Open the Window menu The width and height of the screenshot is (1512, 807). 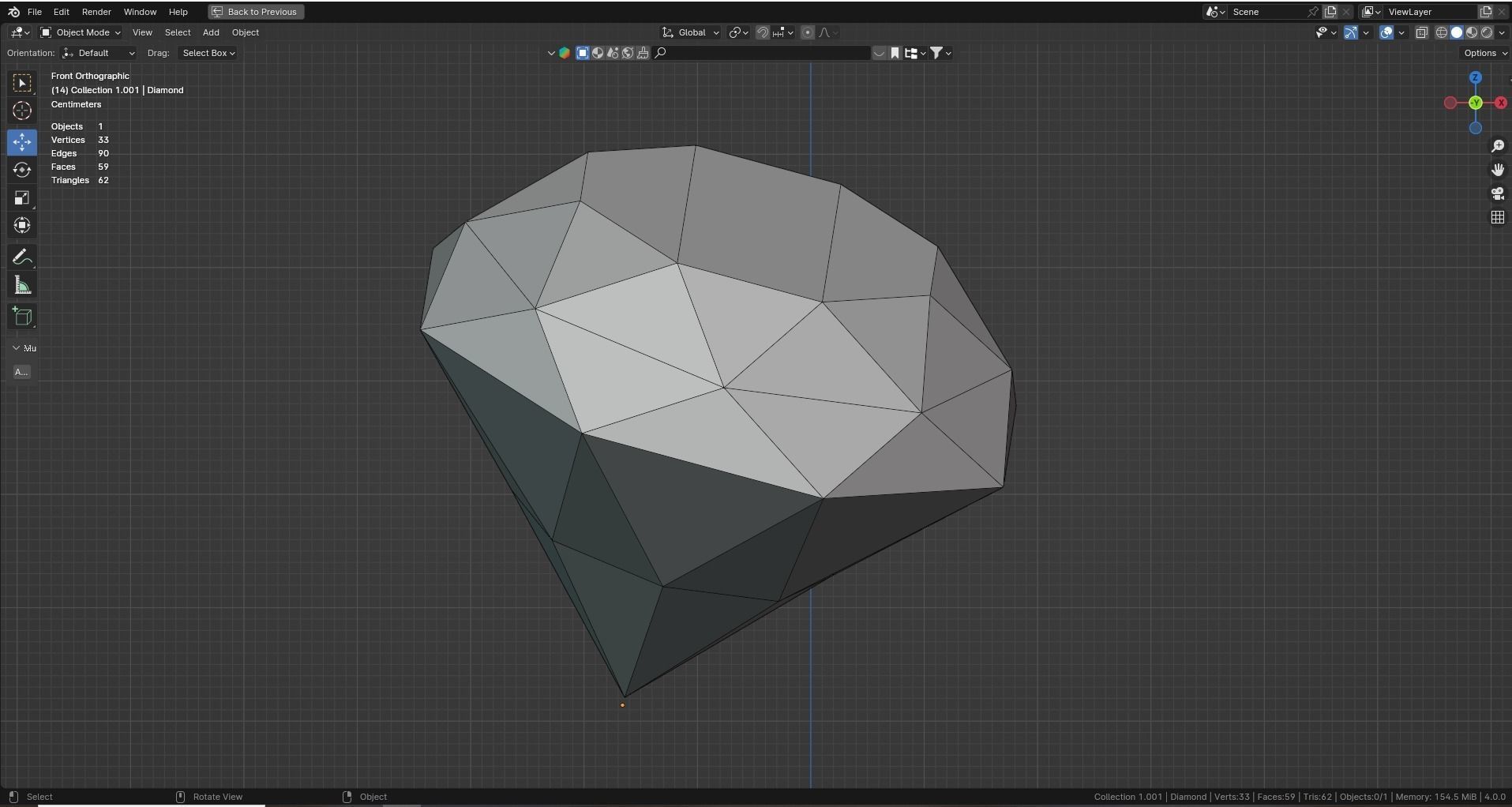click(x=140, y=12)
